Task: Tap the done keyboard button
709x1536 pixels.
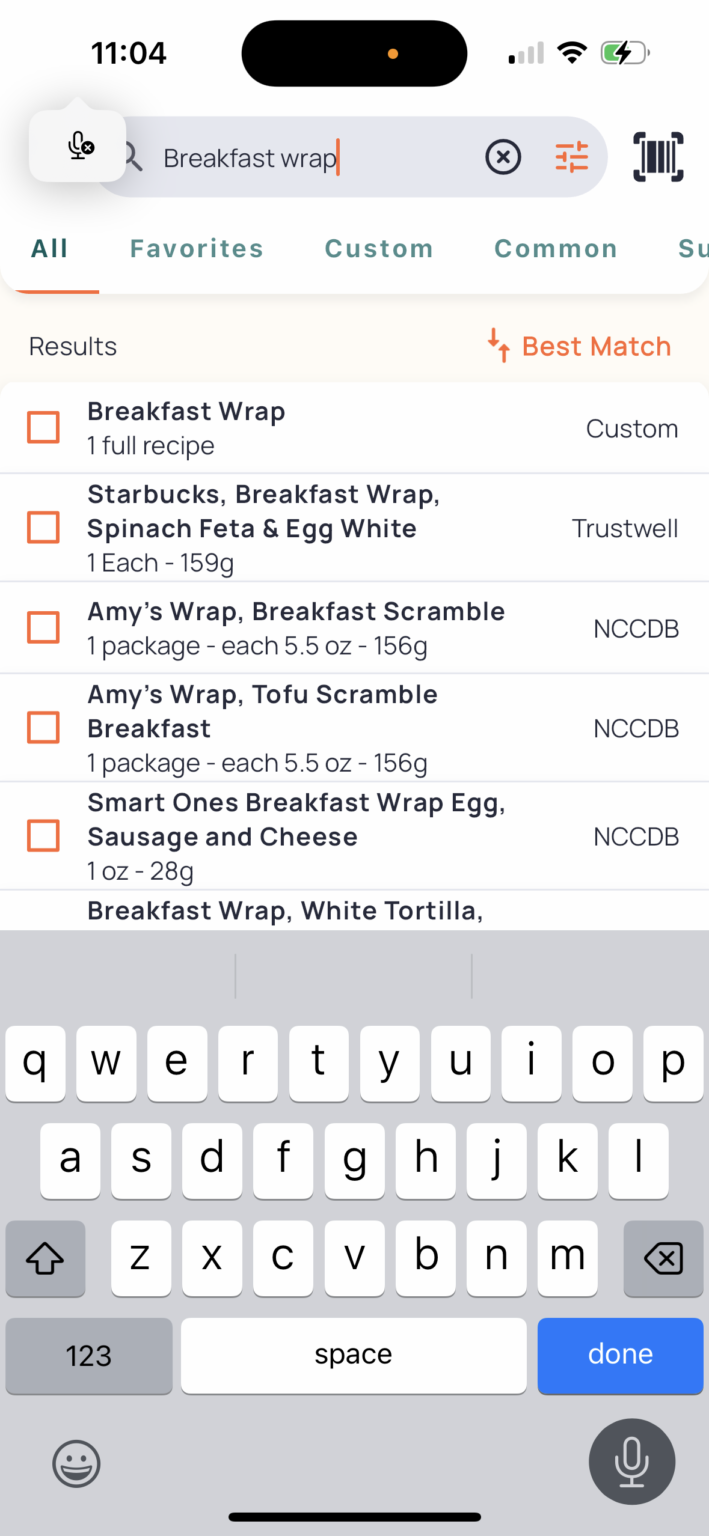Action: pos(620,1355)
